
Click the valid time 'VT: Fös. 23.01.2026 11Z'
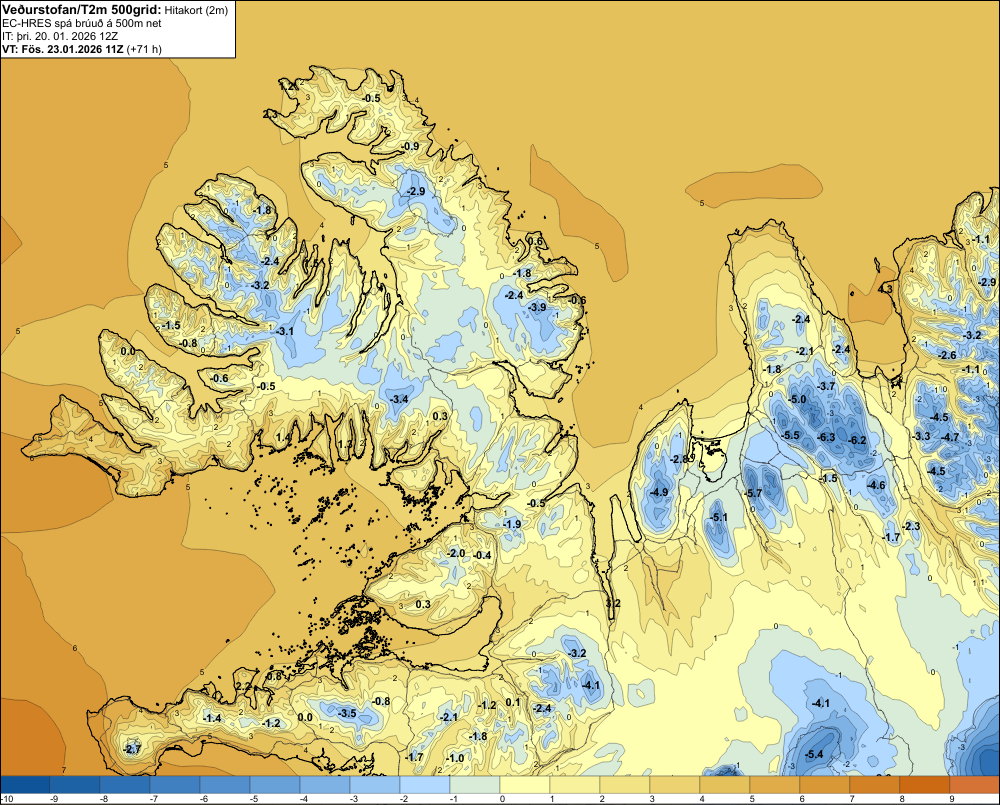point(63,49)
